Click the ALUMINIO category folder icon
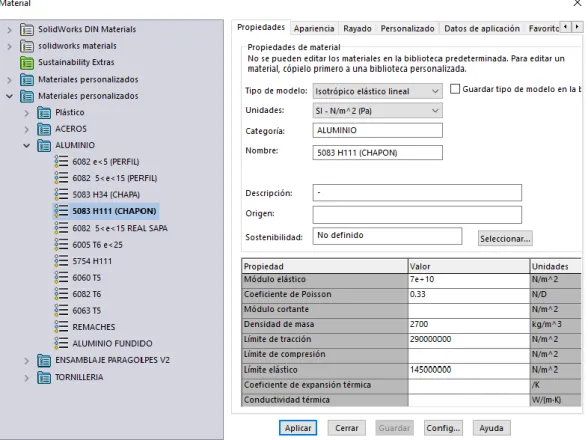The height and width of the screenshot is (440, 588). click(44, 146)
